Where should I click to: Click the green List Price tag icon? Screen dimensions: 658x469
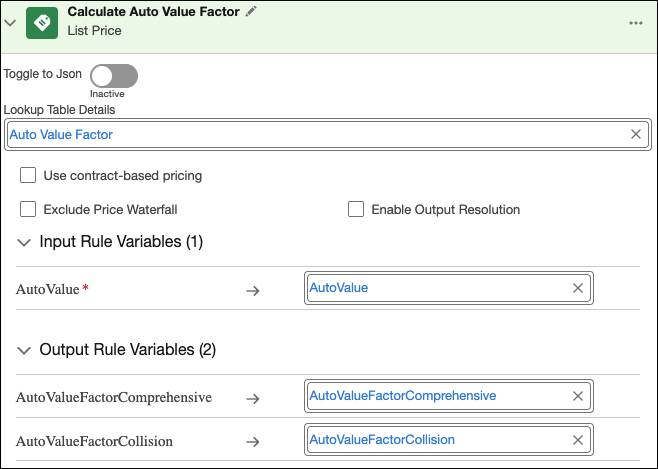(x=42, y=23)
